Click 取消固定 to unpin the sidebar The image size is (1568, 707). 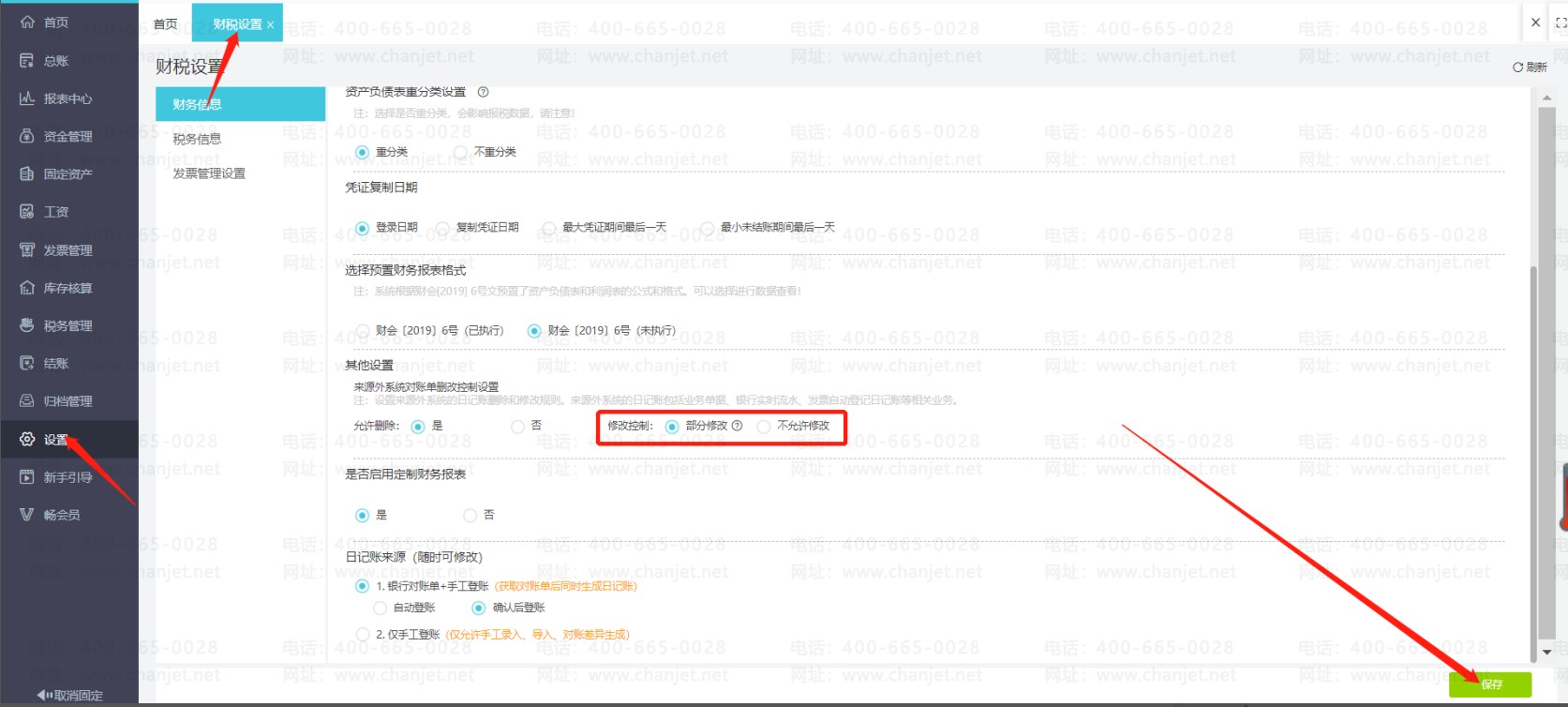[70, 695]
